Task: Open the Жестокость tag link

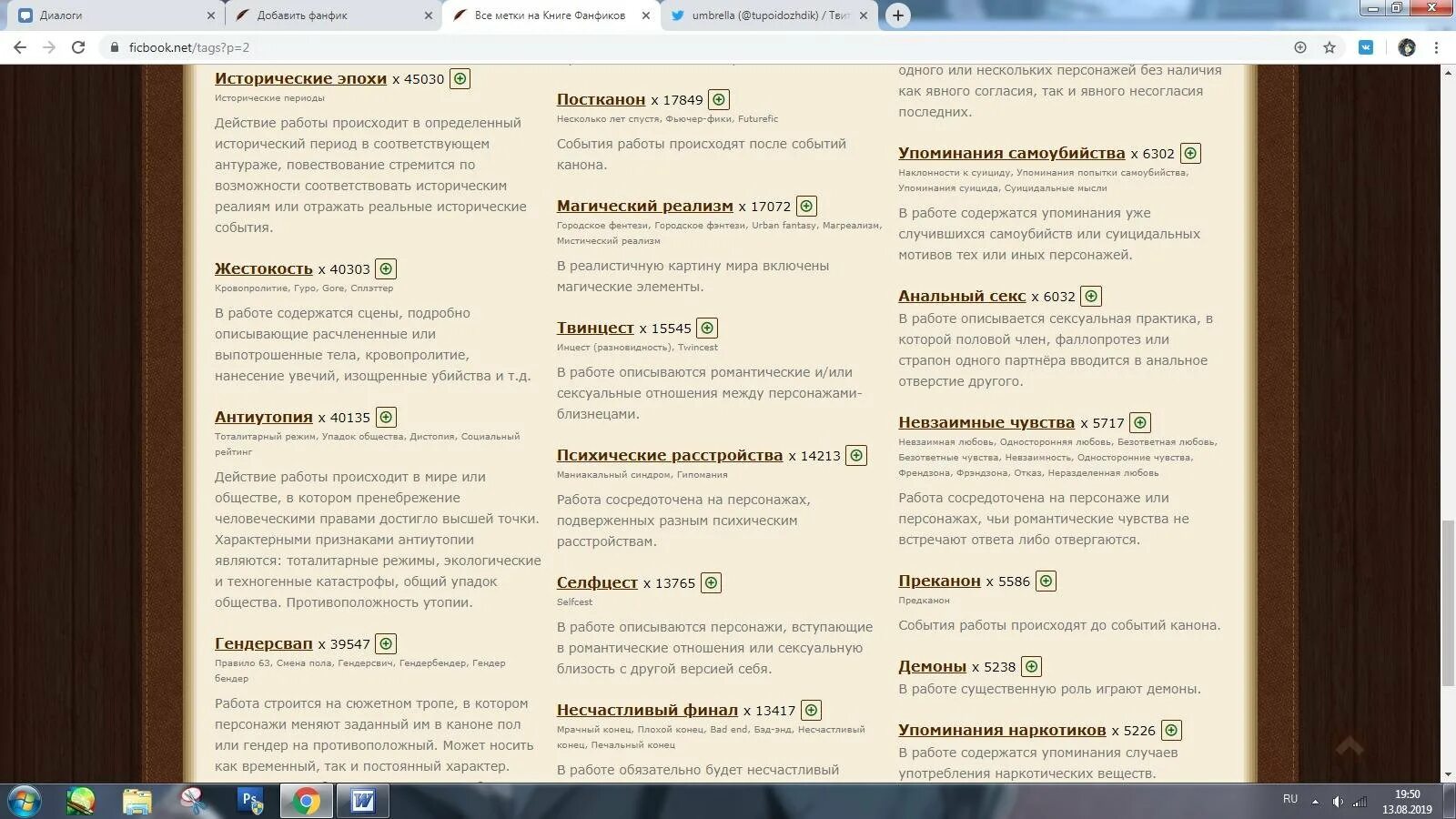Action: [264, 269]
